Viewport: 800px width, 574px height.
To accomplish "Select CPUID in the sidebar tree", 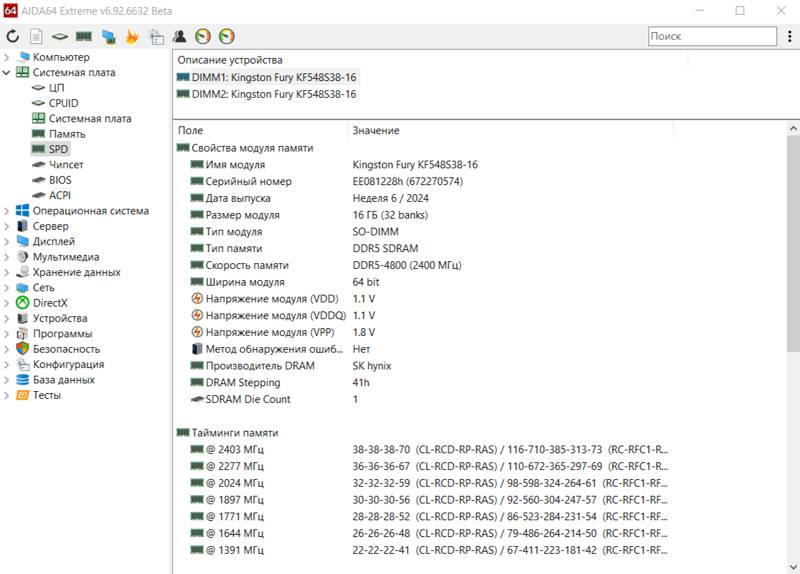I will 63,103.
